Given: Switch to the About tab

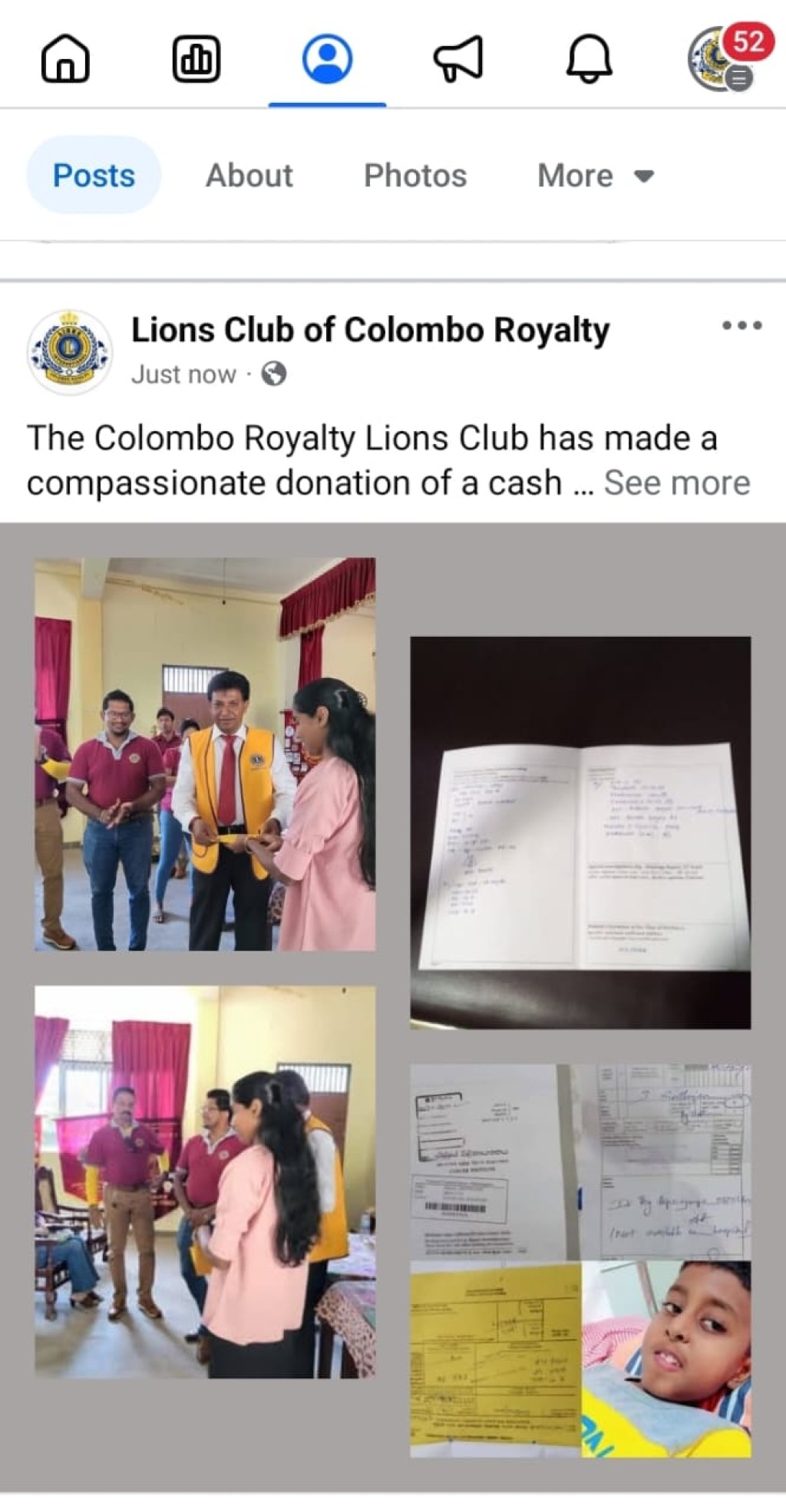Looking at the screenshot, I should coord(249,176).
